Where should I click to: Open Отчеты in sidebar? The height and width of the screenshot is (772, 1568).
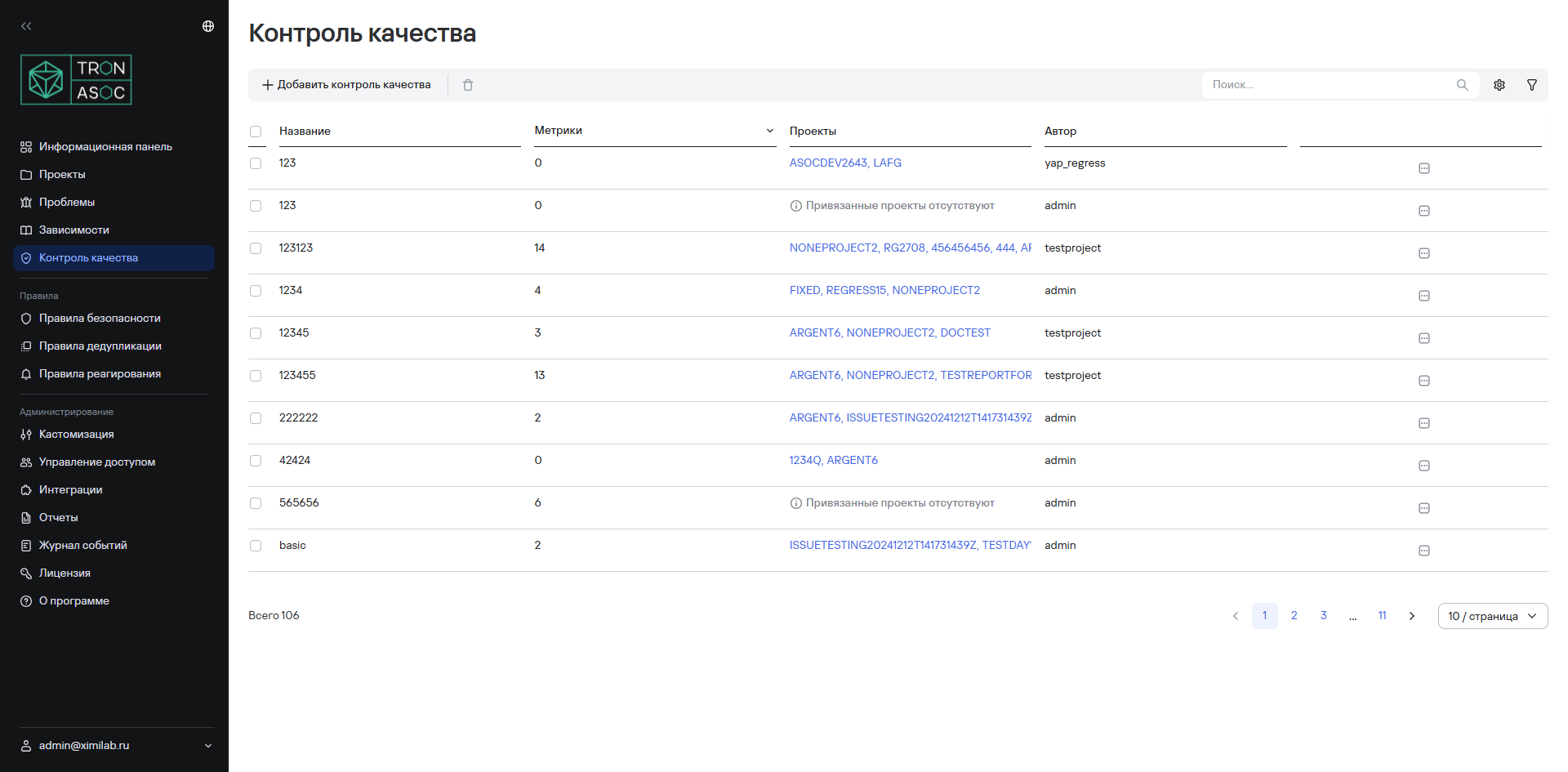(114, 518)
